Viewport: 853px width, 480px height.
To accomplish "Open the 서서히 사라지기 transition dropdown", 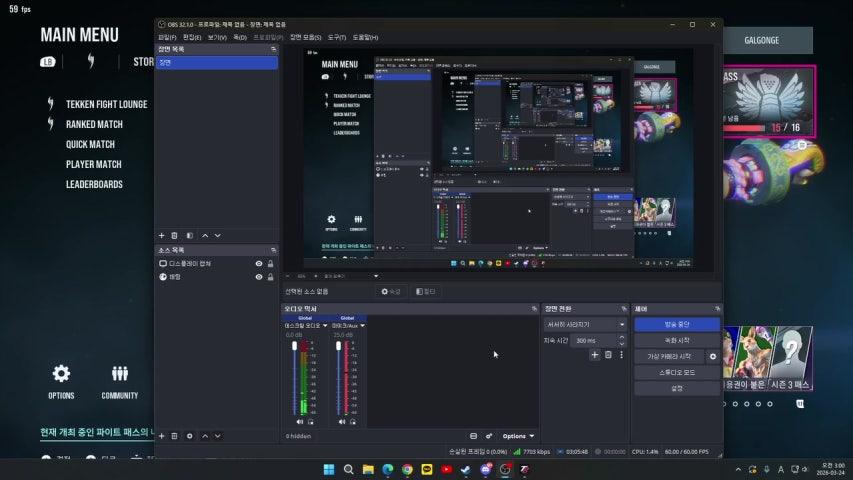I will [585, 325].
